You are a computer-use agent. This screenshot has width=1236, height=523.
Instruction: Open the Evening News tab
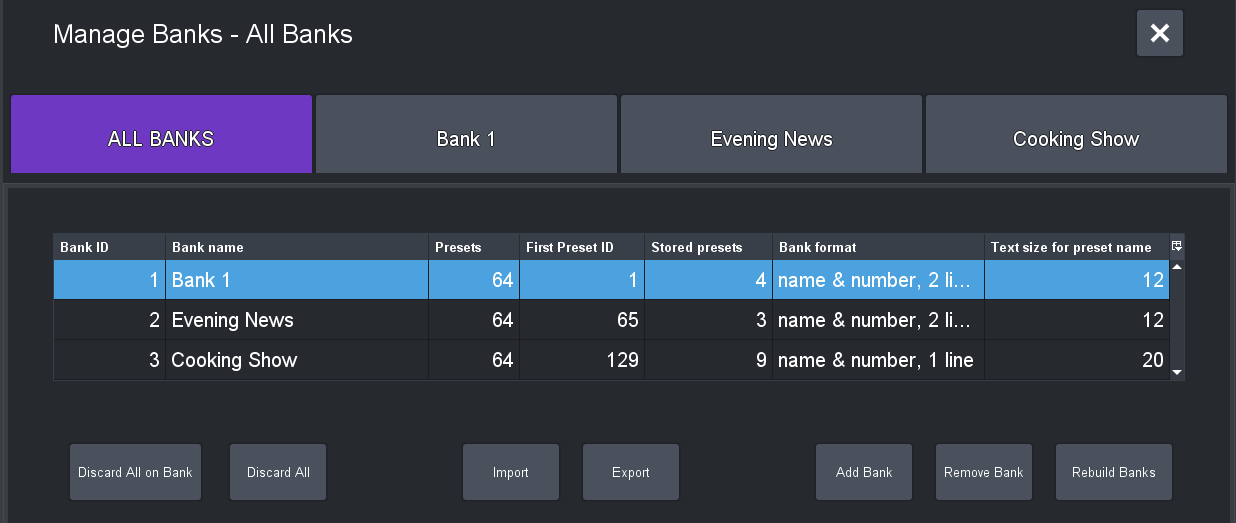(771, 135)
